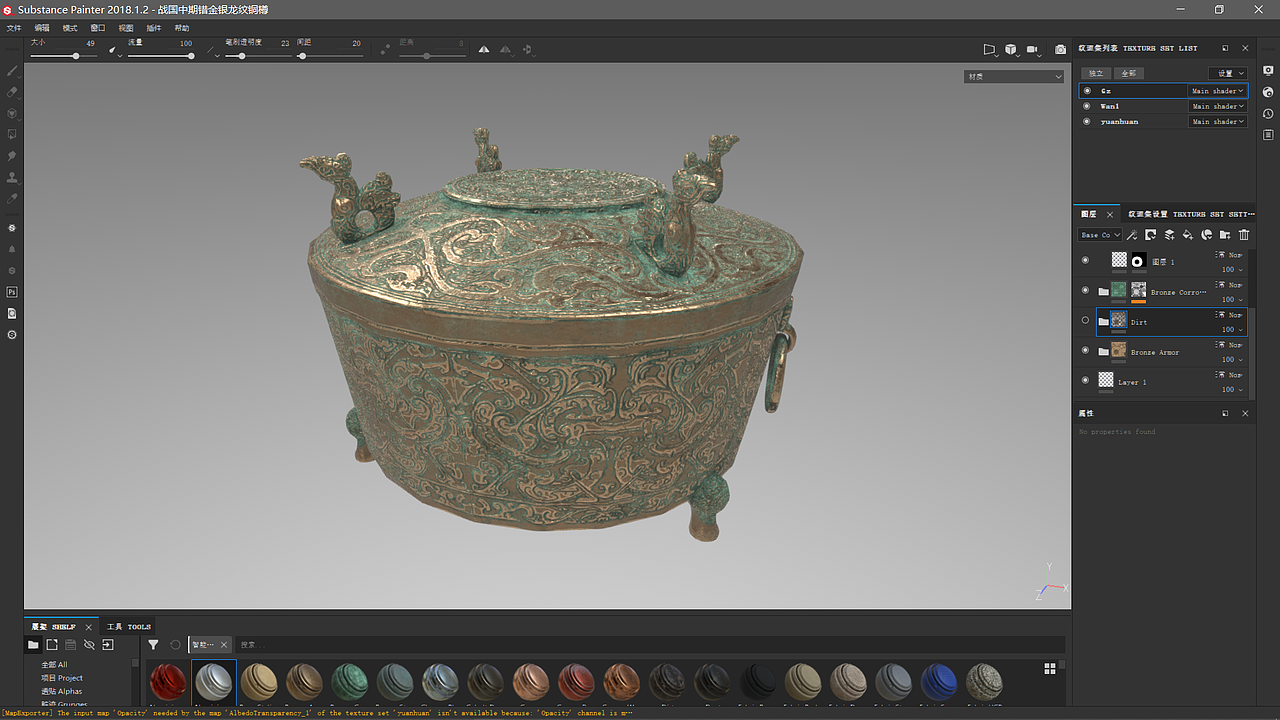Open the 文件 menu
1280x720 pixels.
tap(14, 28)
